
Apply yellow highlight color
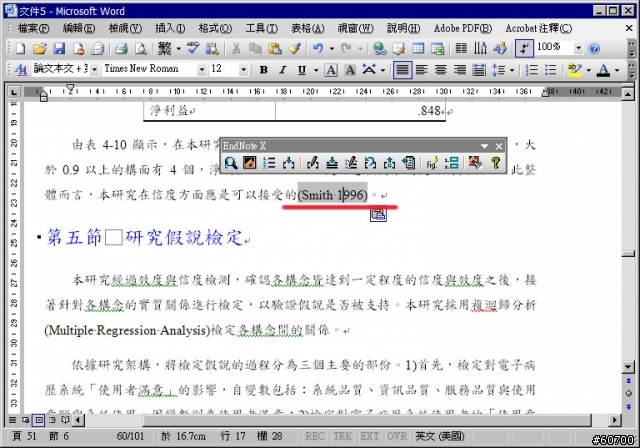tap(575, 70)
